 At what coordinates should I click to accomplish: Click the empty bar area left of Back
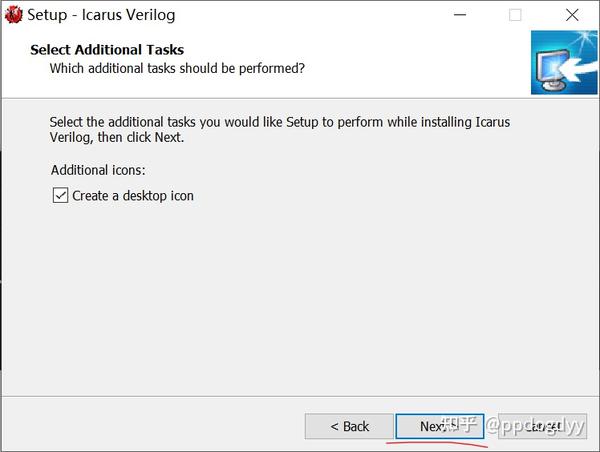153,425
